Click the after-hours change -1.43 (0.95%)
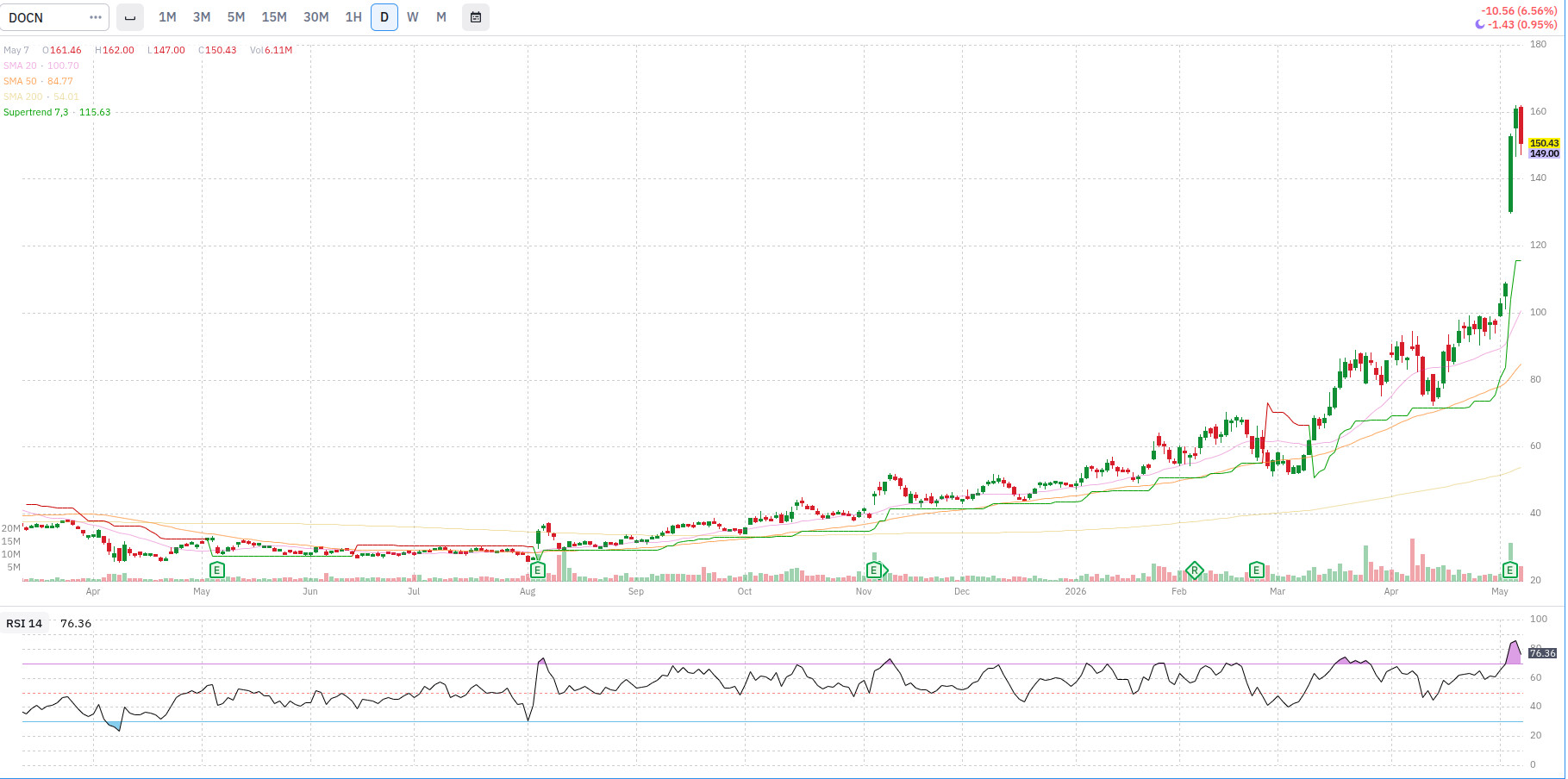The height and width of the screenshot is (779, 1568). coord(1522,24)
